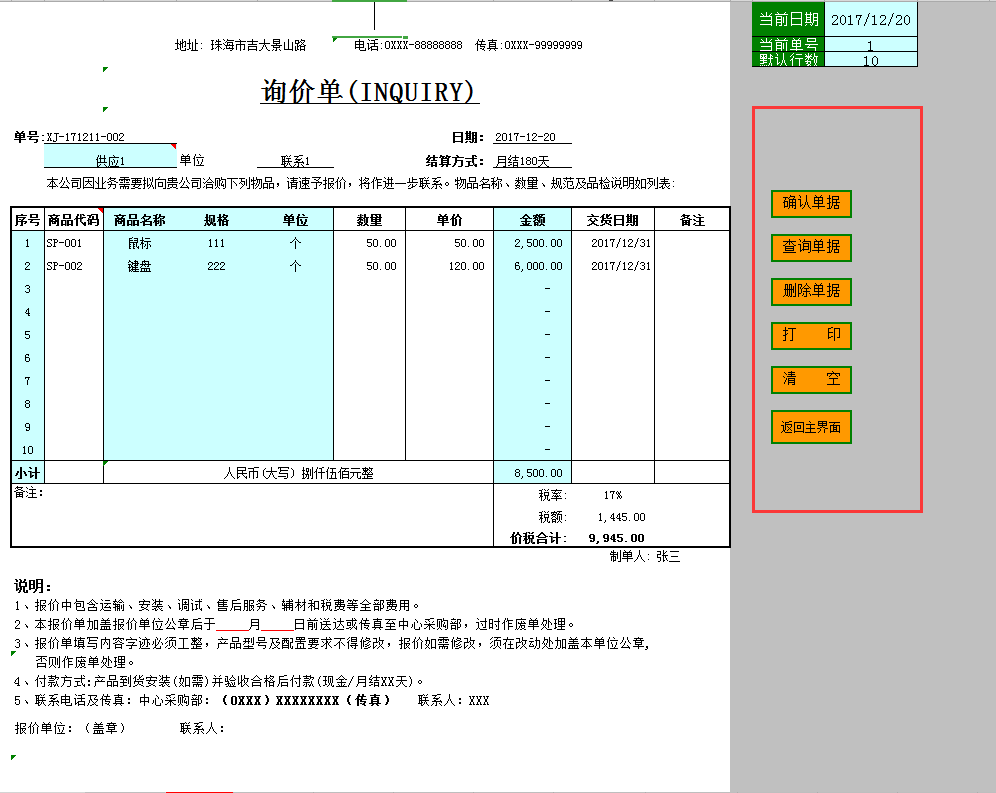This screenshot has height=793, width=996.
Task: Click 返回主界面 to return to main interface
Action: 811,427
